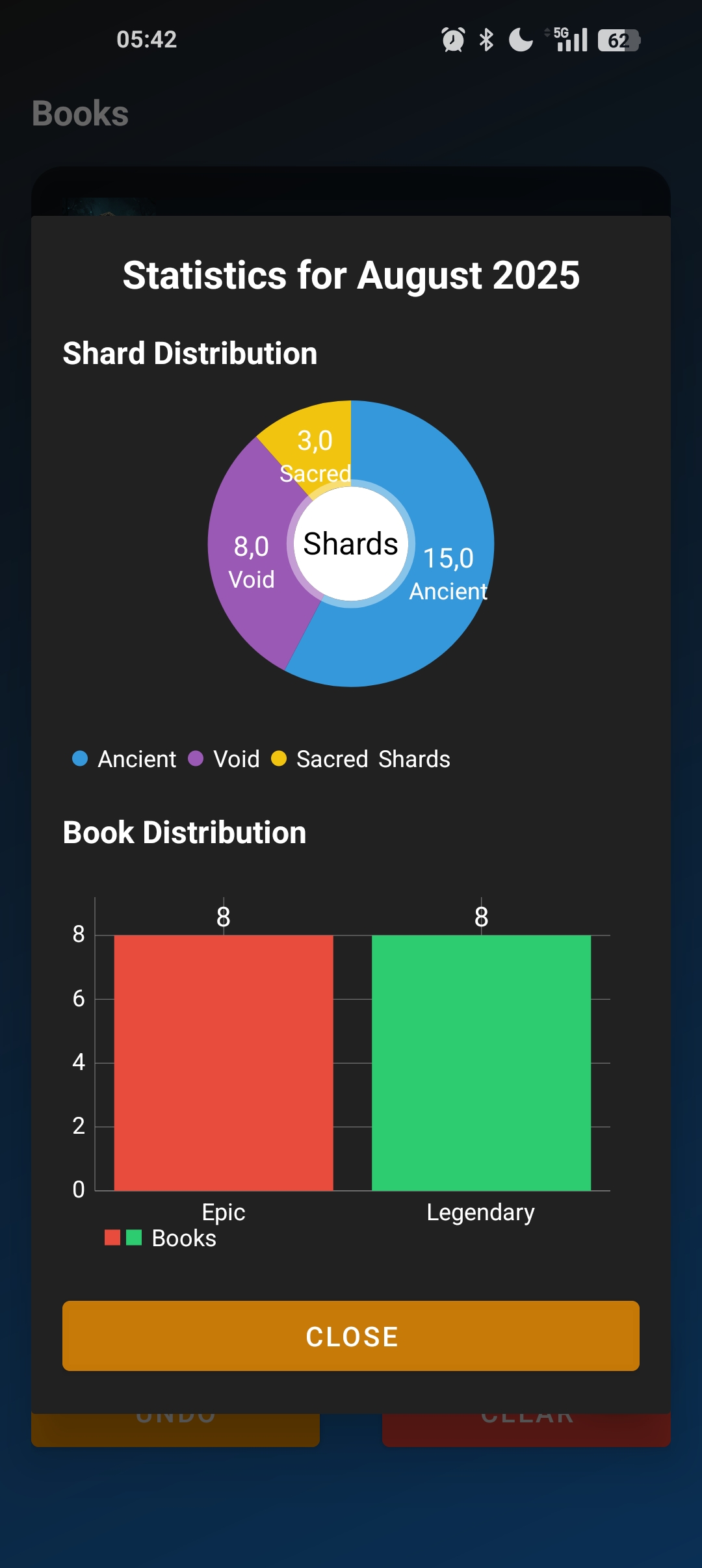Tap the white Shards center circle
Viewport: 702px width, 1568px height.
click(x=351, y=543)
